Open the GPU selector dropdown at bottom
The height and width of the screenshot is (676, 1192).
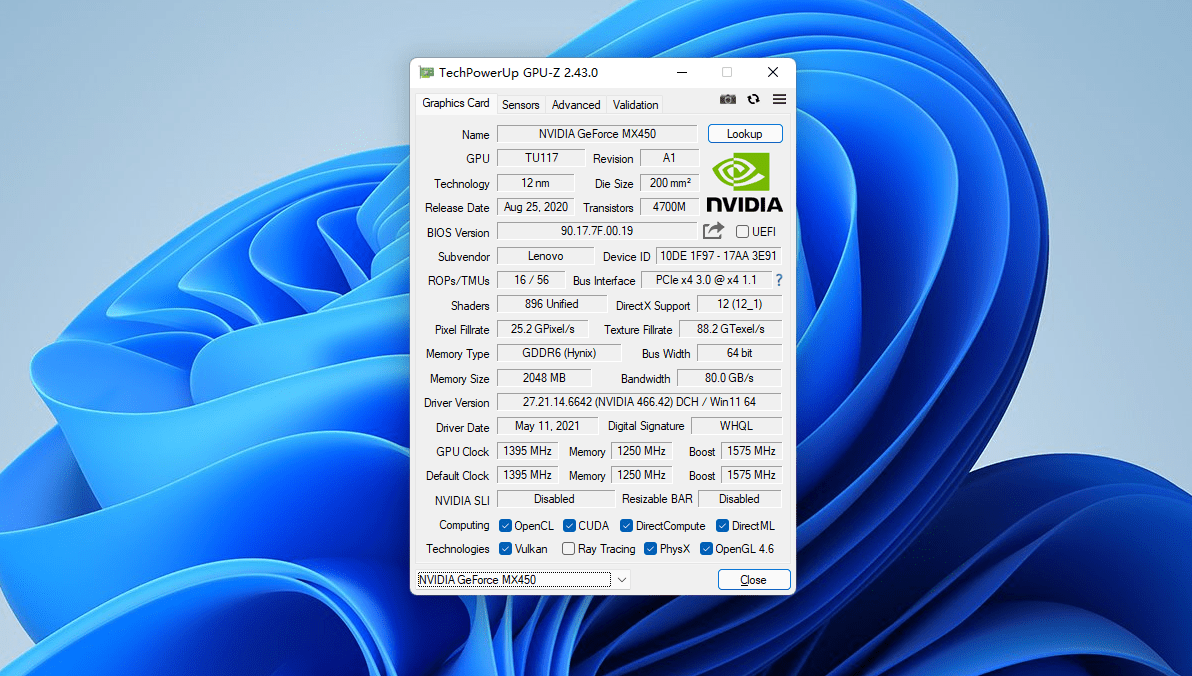point(621,579)
